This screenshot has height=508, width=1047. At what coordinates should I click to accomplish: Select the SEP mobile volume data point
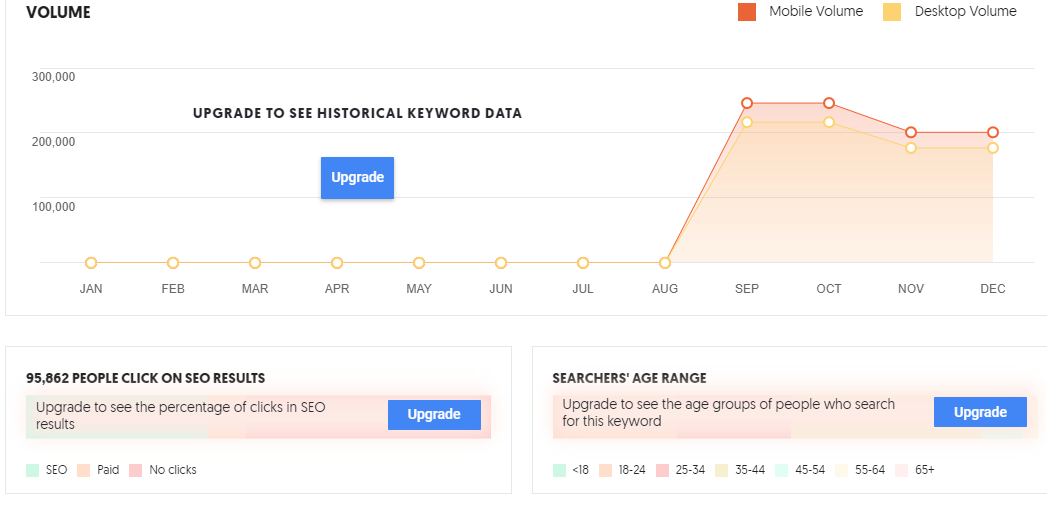747,103
